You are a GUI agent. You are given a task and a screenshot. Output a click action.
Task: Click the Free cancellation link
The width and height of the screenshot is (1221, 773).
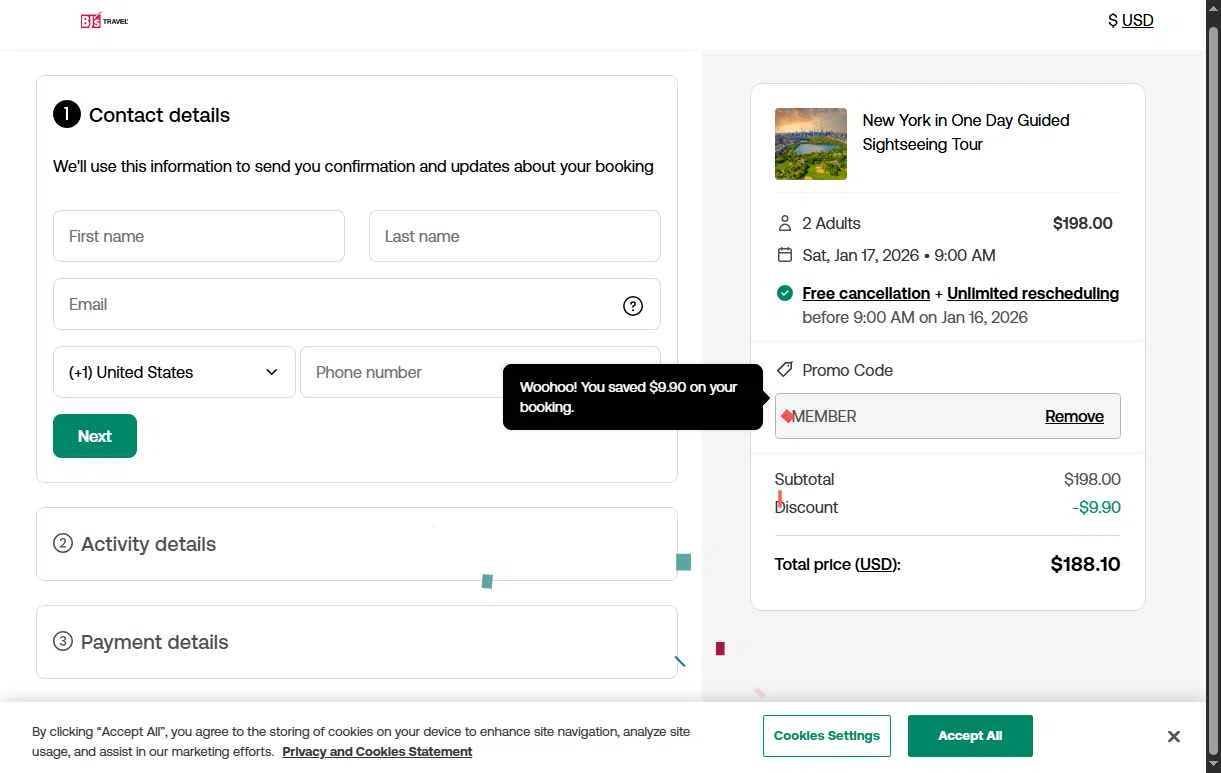(x=866, y=293)
